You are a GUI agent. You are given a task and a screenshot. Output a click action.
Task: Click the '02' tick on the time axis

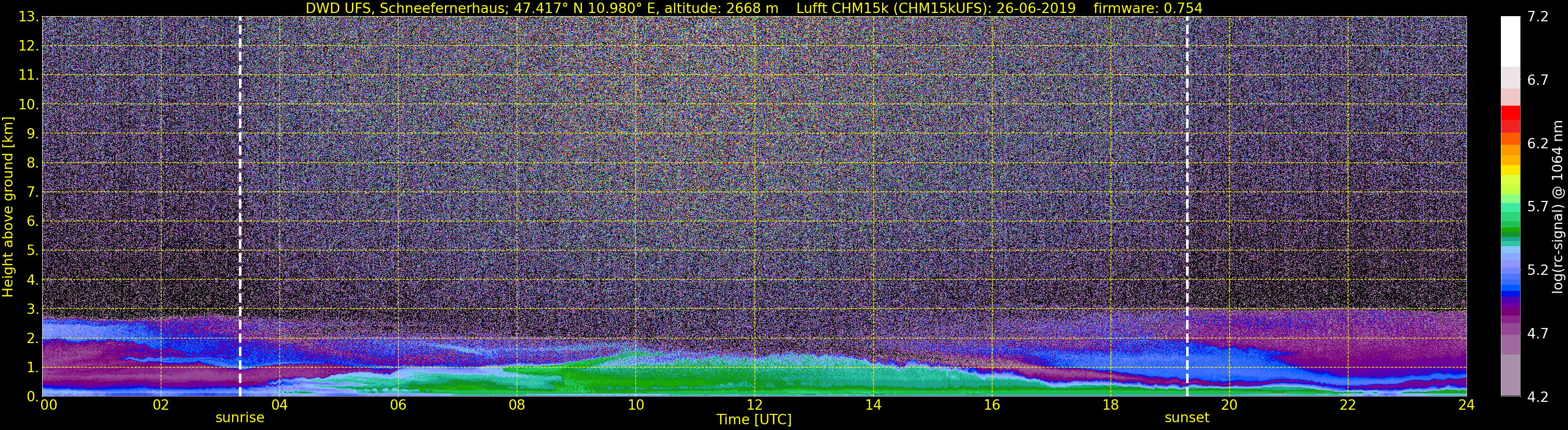coord(160,405)
